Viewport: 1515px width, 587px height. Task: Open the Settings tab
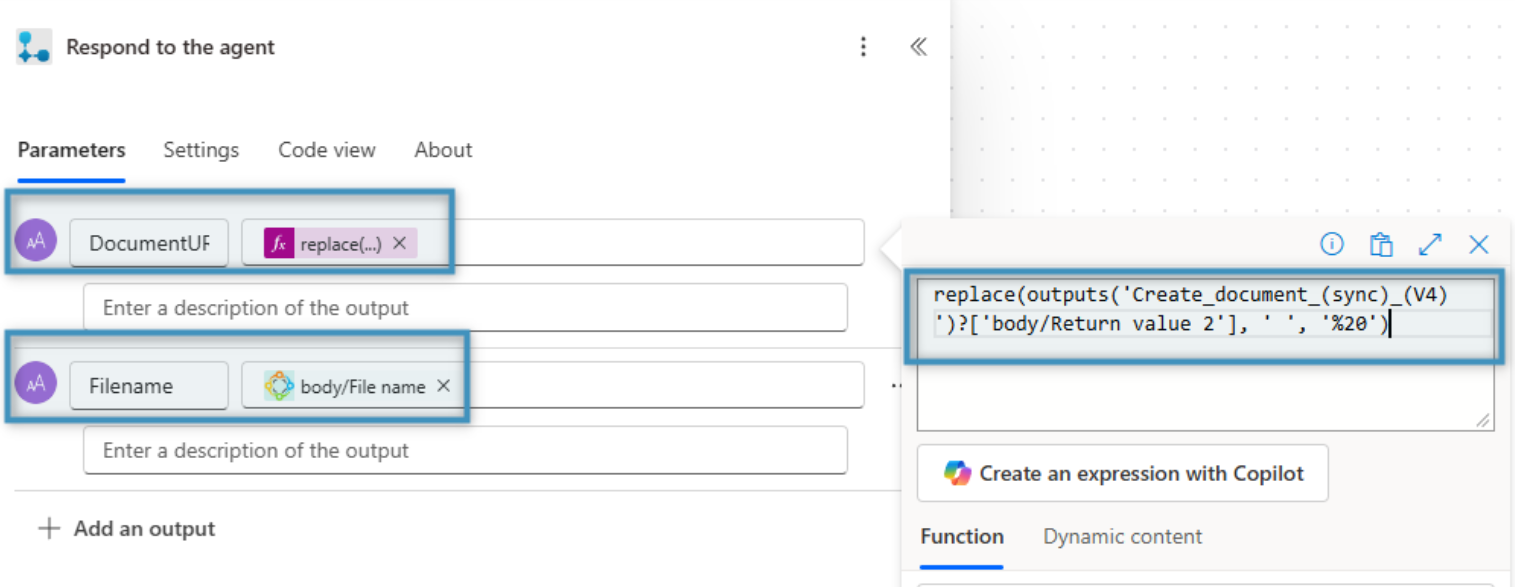pyautogui.click(x=201, y=150)
